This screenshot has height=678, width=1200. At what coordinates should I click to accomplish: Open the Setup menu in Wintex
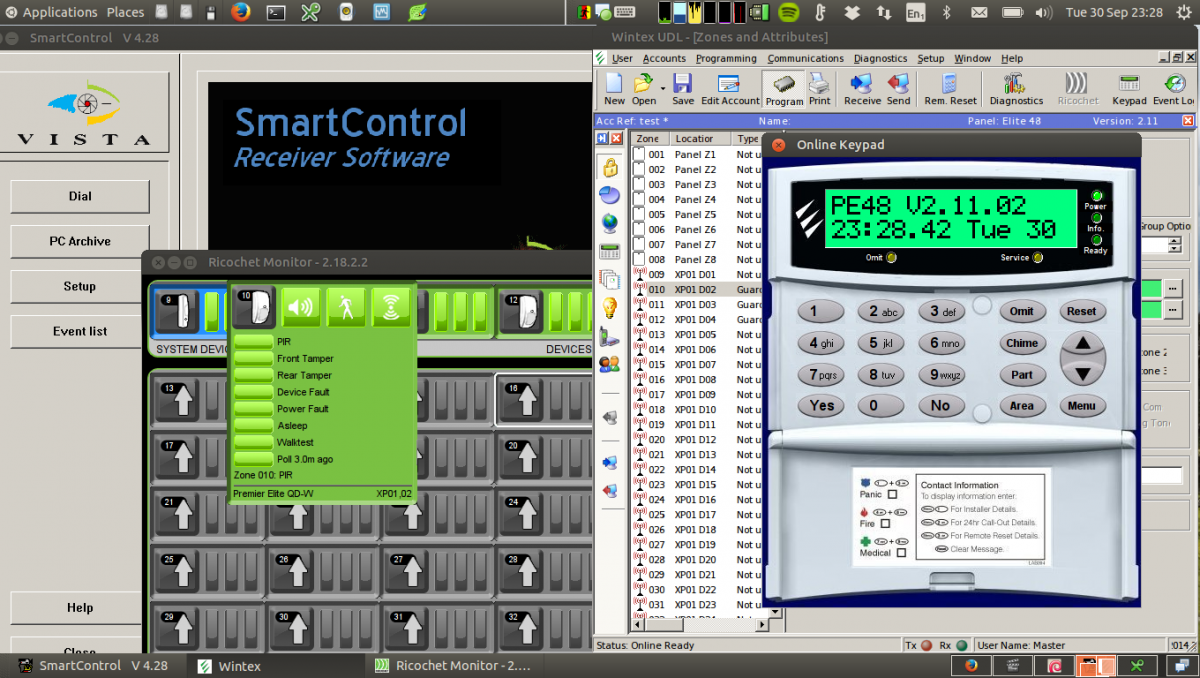pyautogui.click(x=930, y=58)
